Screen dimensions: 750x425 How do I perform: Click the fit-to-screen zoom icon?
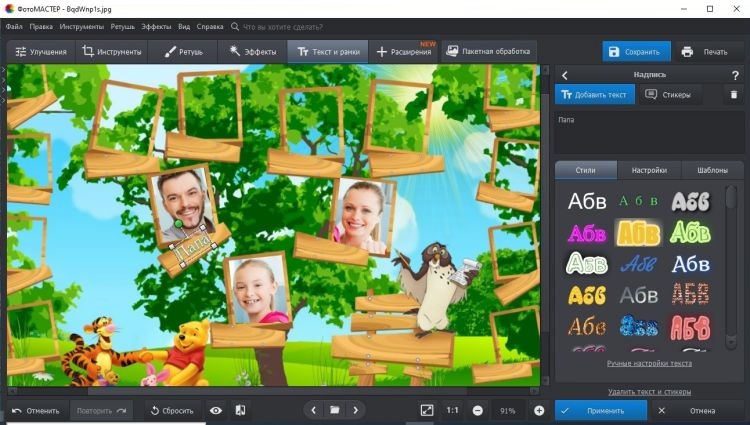pos(427,410)
